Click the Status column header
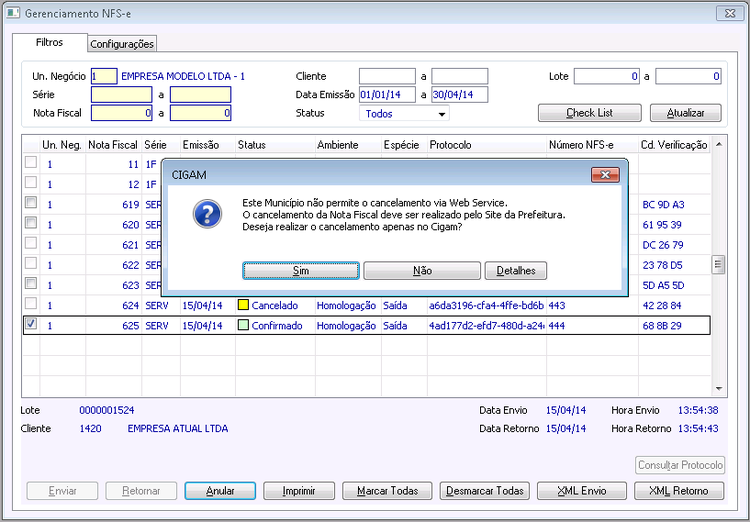The image size is (750, 522). coord(275,144)
